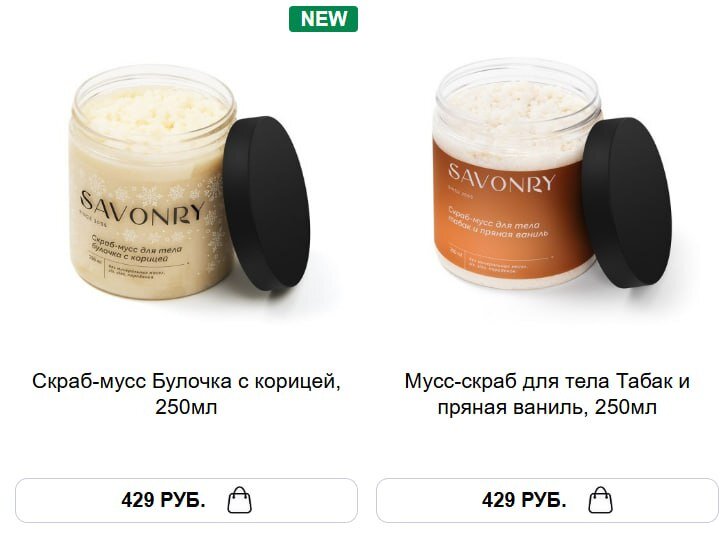Viewport: 727px width, 536px height.
Task: Click the black lid of the orange jar
Action: click(627, 202)
